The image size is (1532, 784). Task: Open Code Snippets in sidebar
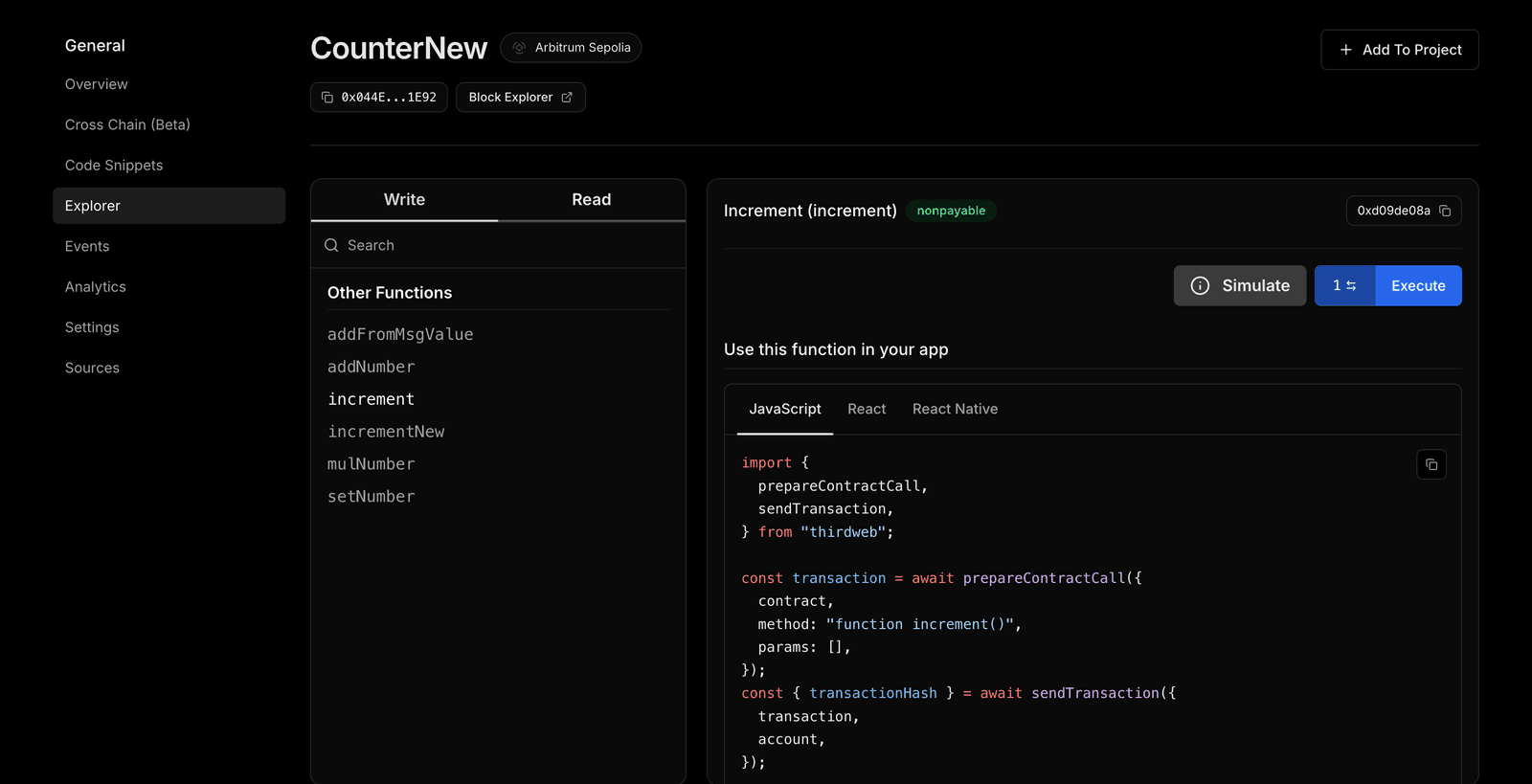(x=114, y=166)
